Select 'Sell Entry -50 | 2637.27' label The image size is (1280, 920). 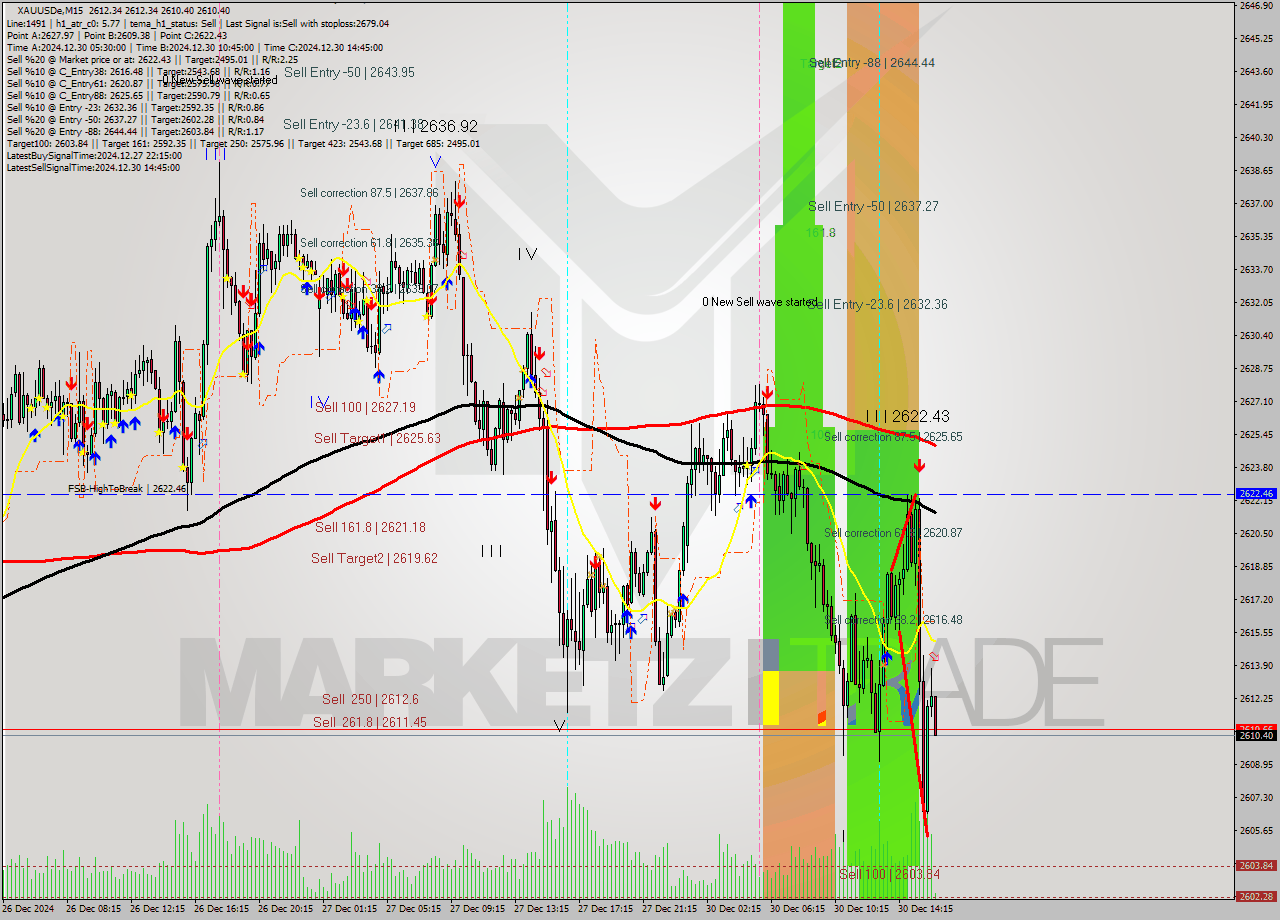point(873,206)
